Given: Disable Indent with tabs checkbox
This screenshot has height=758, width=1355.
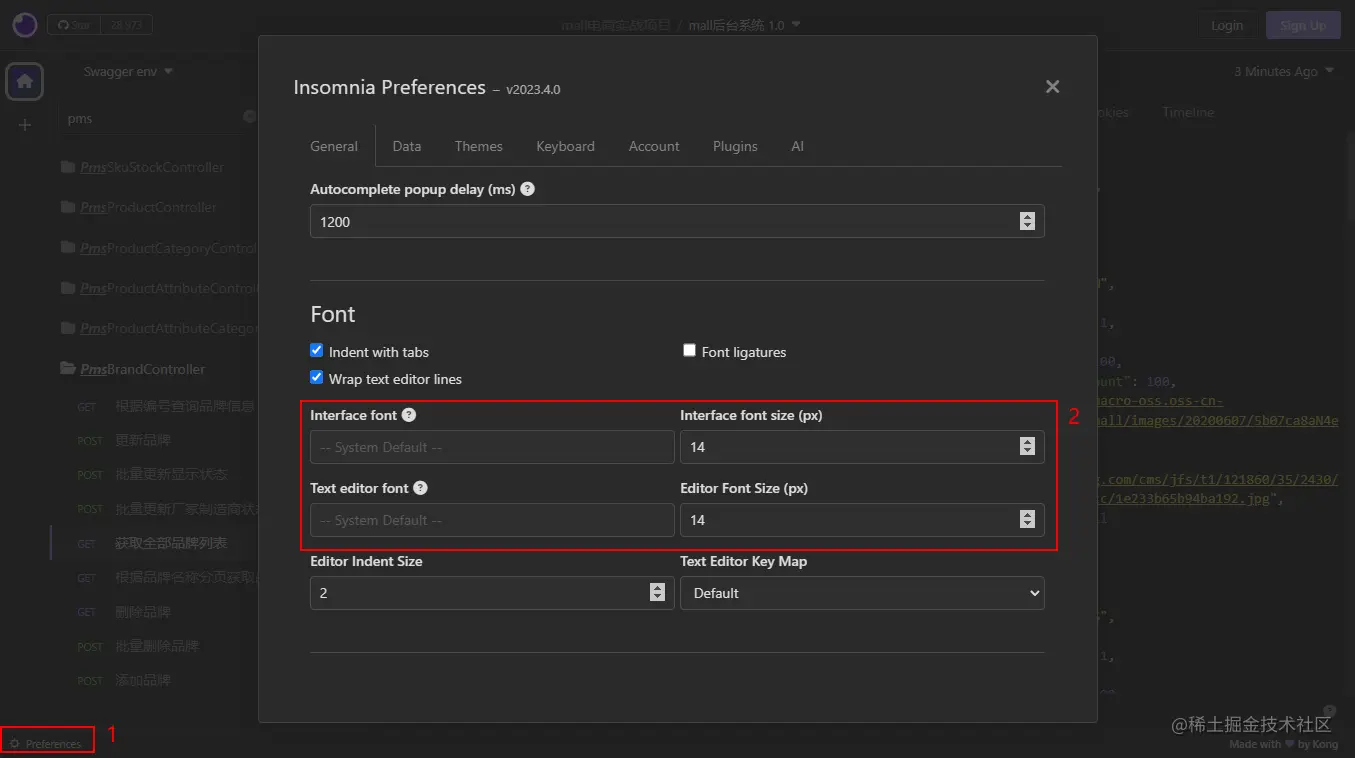Looking at the screenshot, I should (317, 351).
